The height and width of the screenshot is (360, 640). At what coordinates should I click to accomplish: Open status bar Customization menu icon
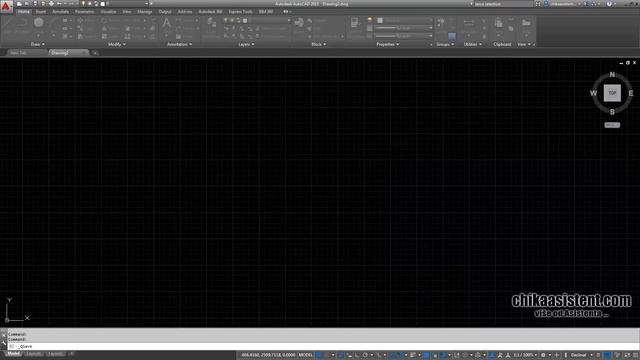click(x=635, y=355)
